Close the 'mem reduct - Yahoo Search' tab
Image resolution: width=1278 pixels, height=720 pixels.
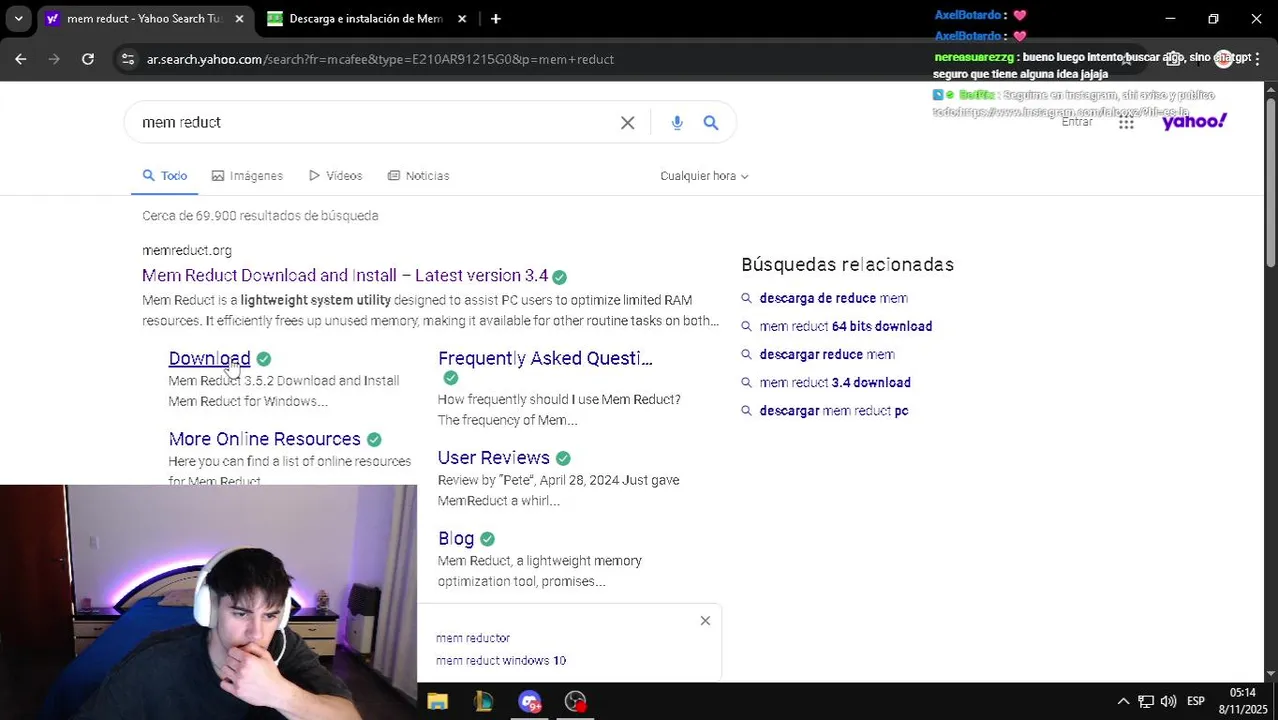[240, 18]
